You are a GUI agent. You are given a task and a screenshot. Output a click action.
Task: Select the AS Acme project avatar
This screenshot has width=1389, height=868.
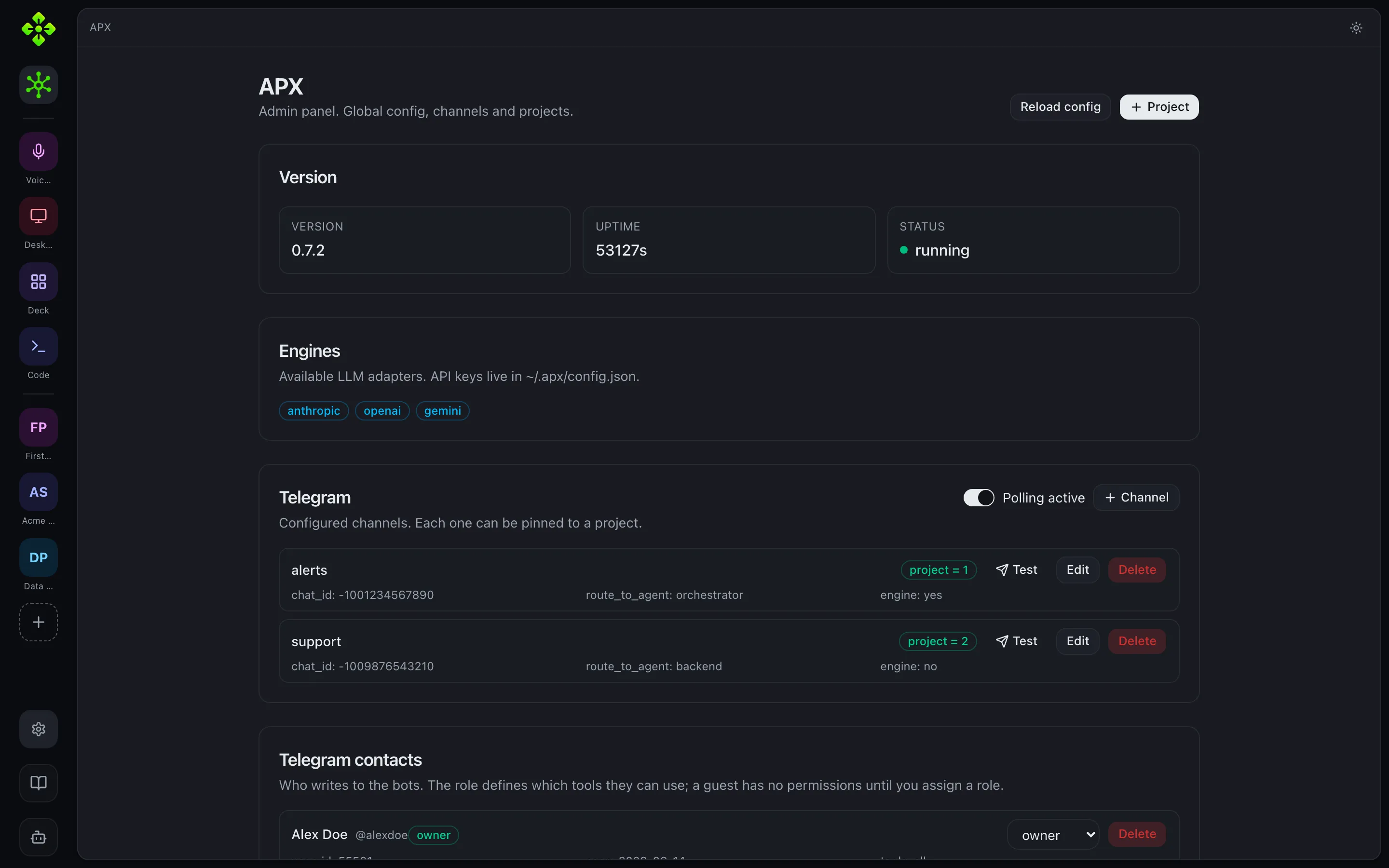[39, 492]
